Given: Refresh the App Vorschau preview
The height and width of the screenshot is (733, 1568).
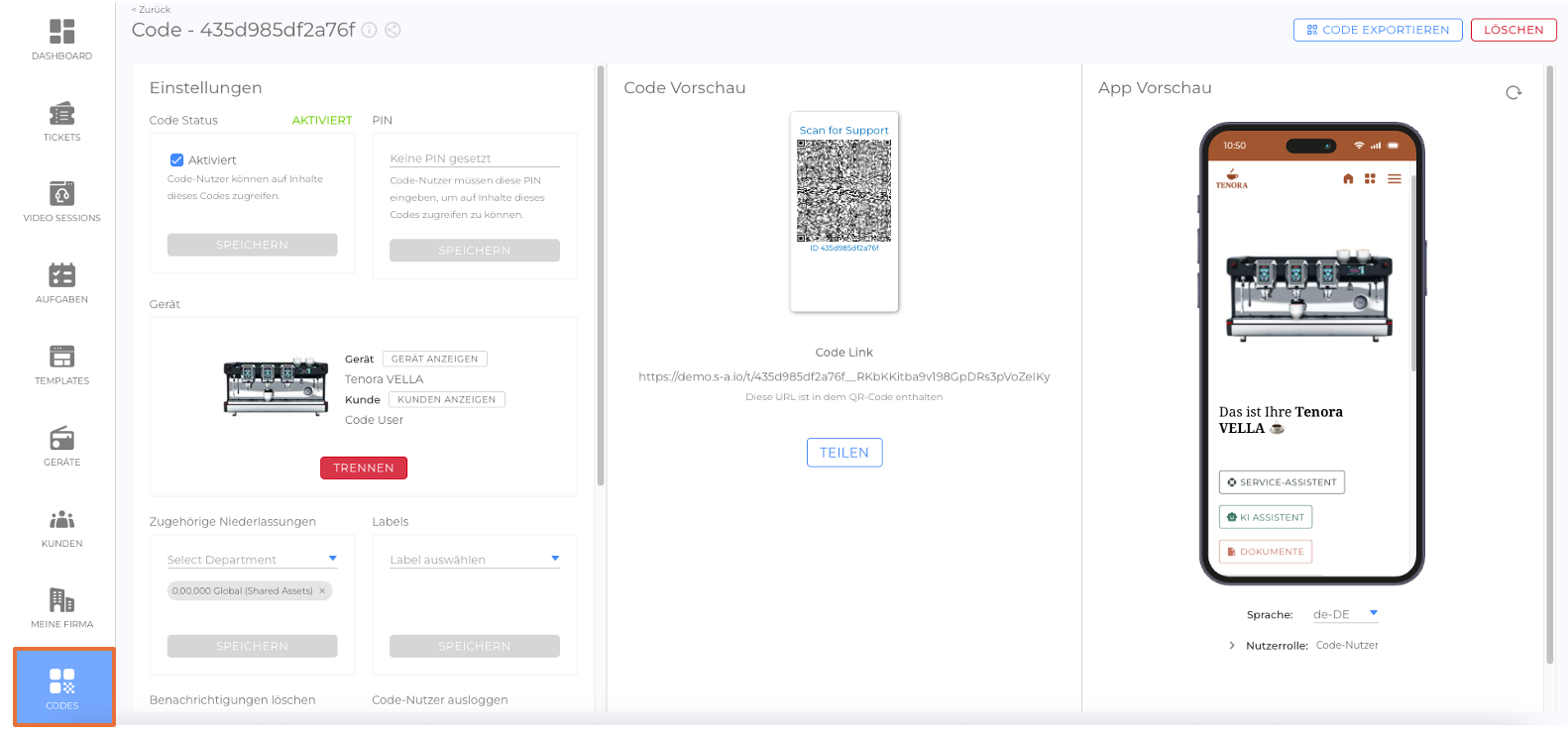Looking at the screenshot, I should pos(1512,93).
